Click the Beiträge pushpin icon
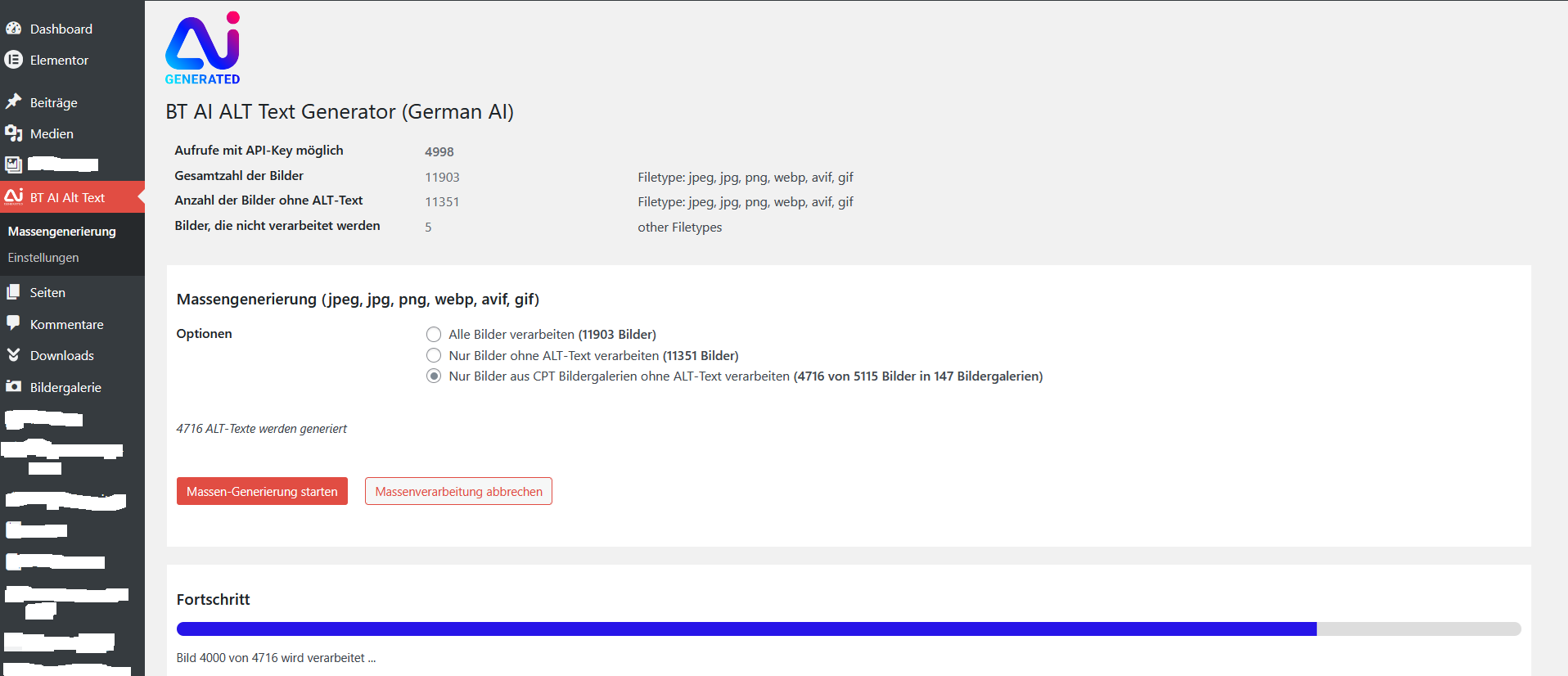 click(x=13, y=101)
